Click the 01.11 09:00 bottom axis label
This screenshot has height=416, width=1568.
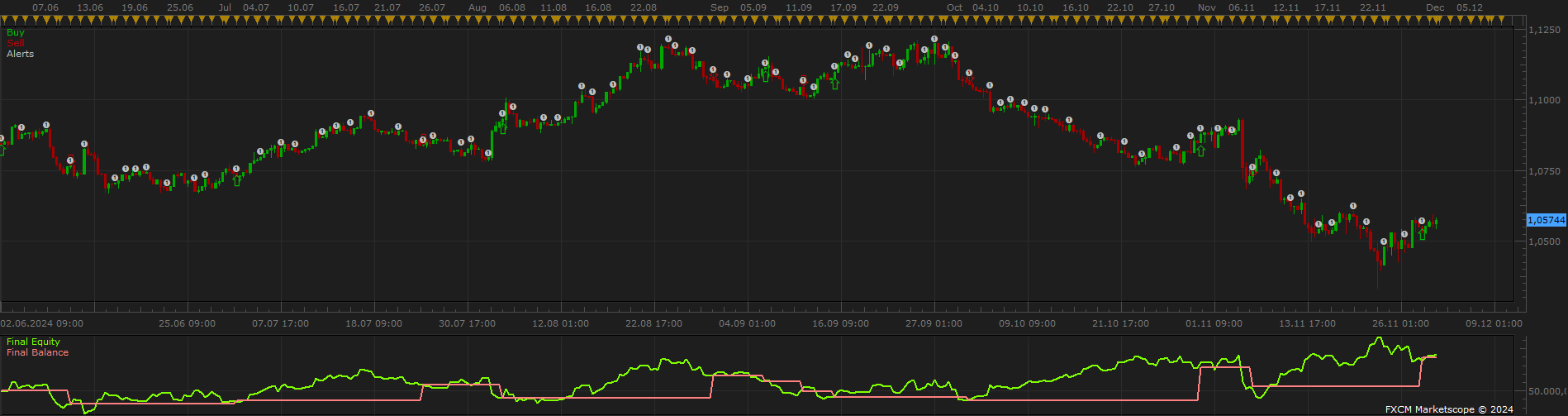[1214, 323]
